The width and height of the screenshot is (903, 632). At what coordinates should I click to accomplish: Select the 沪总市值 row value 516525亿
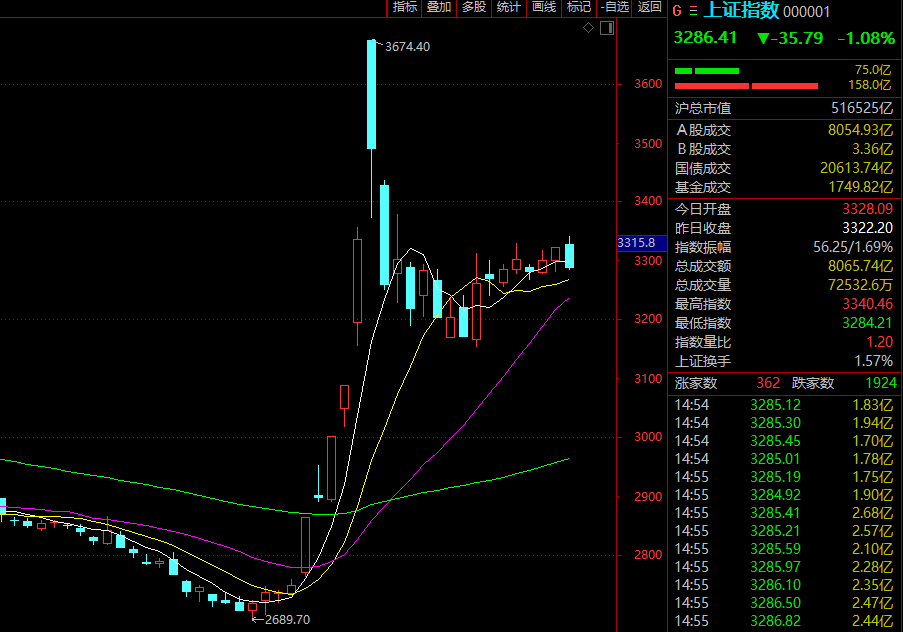pos(862,108)
